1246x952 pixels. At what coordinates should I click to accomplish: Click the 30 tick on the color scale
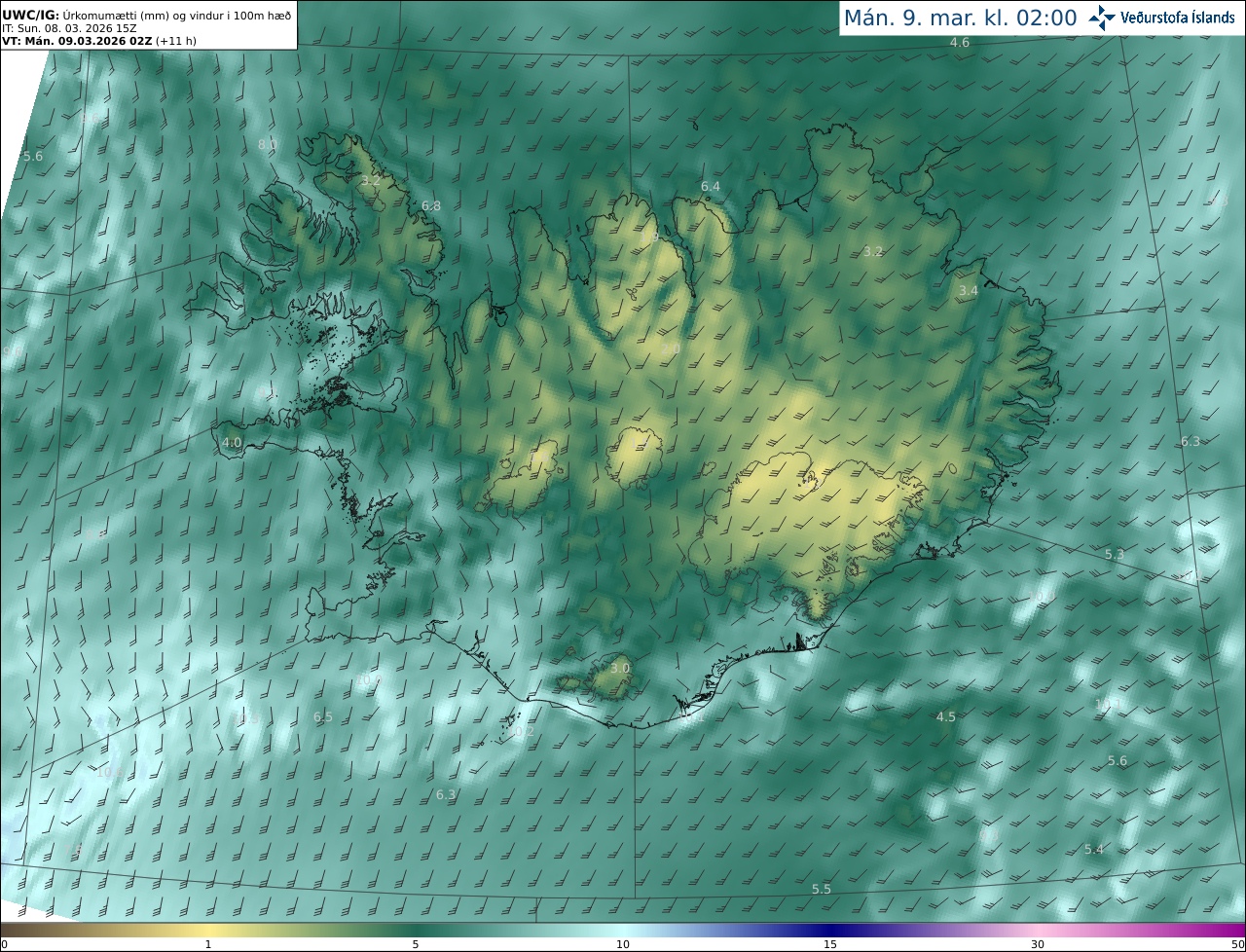(x=1038, y=944)
